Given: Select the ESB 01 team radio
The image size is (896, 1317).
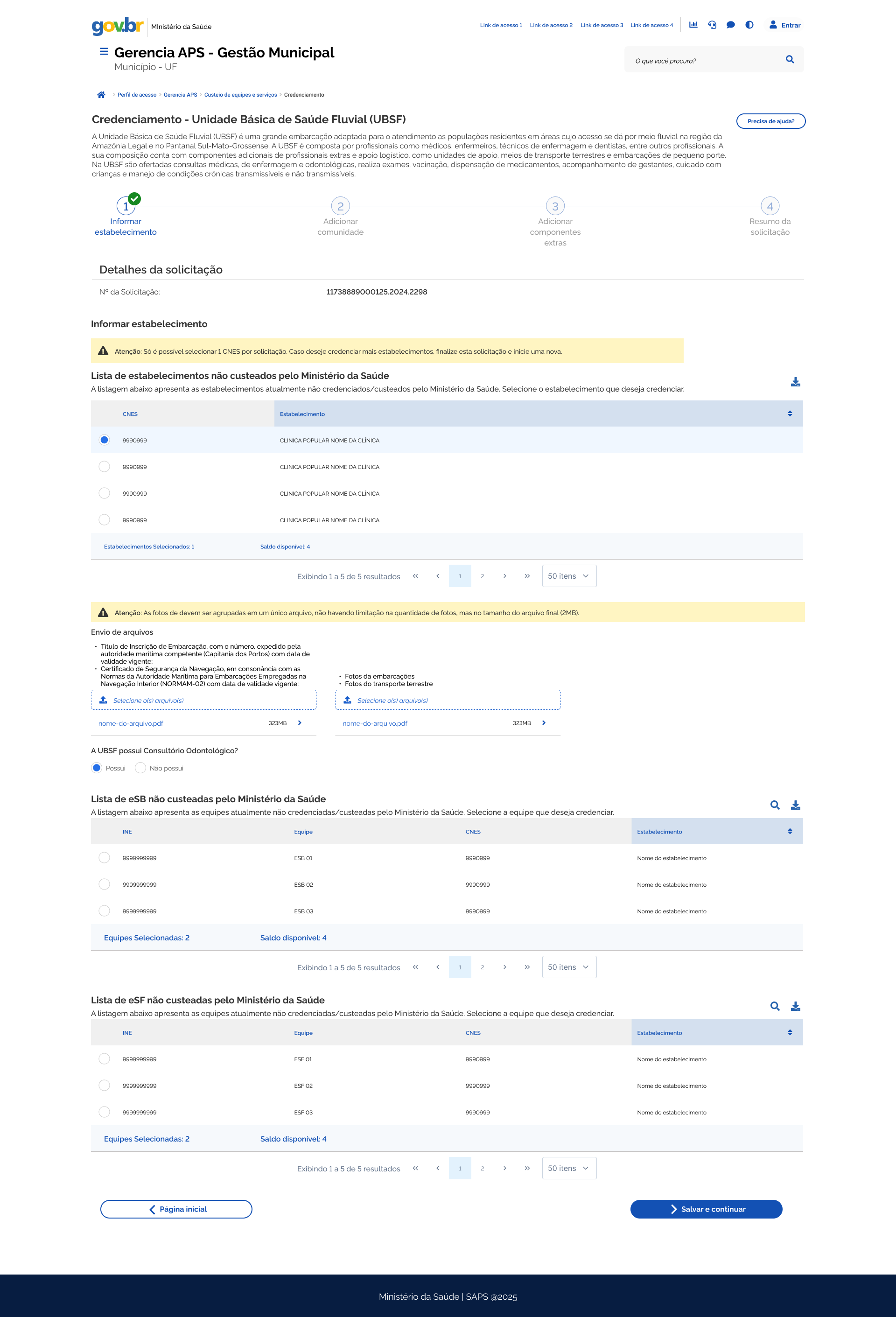Looking at the screenshot, I should click(104, 857).
